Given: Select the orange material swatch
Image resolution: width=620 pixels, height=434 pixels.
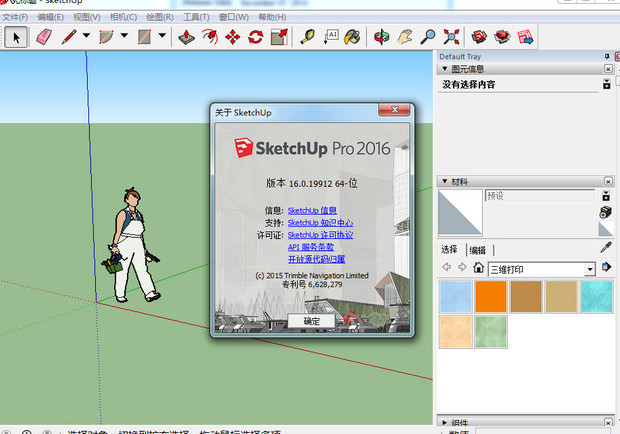Looking at the screenshot, I should pos(490,296).
